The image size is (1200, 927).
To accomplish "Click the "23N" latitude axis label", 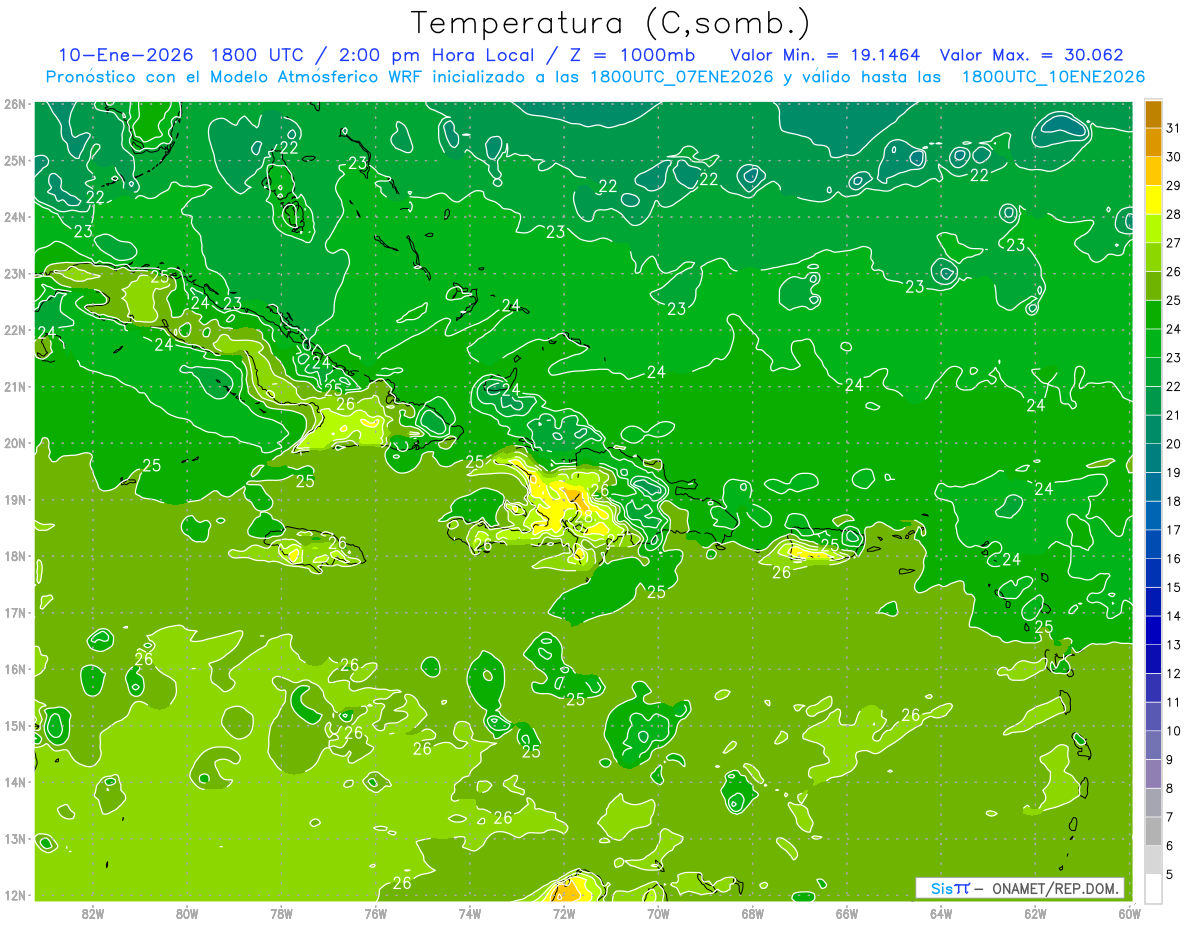I will pos(14,274).
